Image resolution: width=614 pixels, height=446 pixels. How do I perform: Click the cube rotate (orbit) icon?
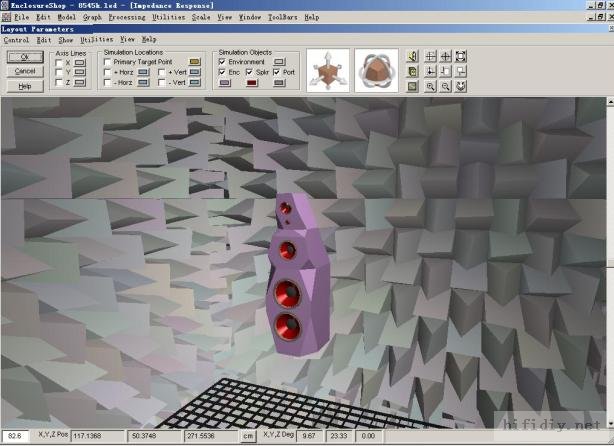point(376,70)
